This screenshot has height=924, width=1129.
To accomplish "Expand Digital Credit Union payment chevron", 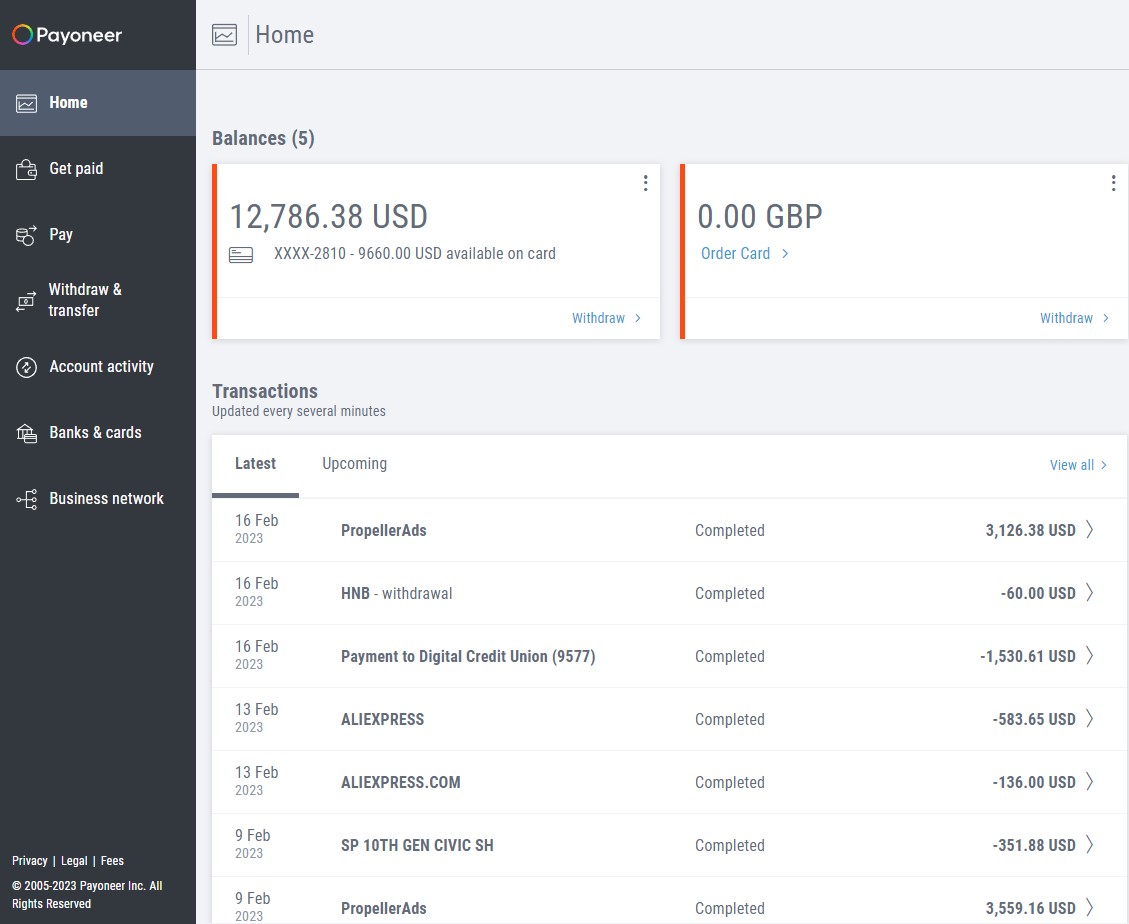I will [1089, 655].
